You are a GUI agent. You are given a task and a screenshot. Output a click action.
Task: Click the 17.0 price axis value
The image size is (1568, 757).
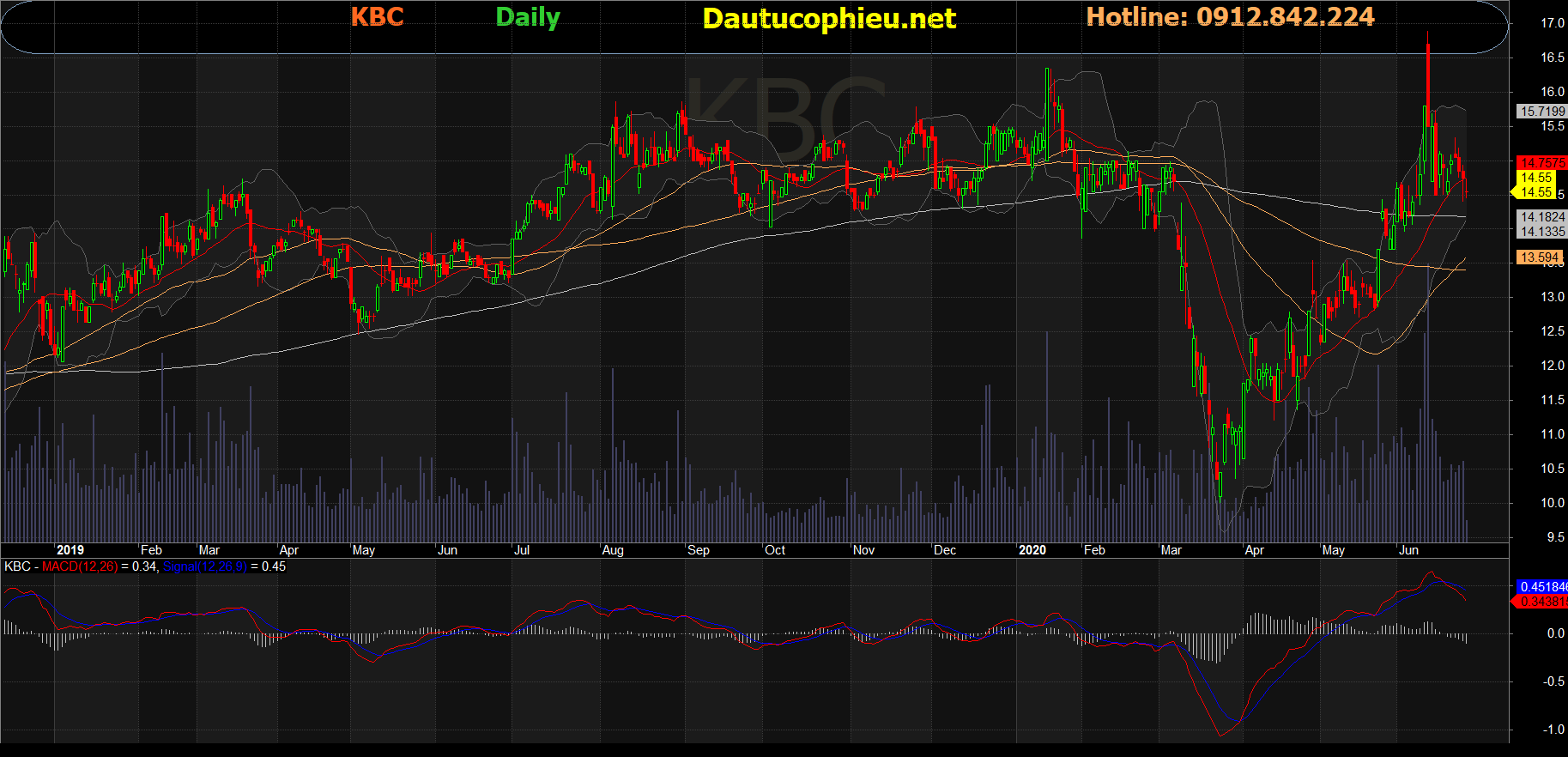coord(1552,23)
